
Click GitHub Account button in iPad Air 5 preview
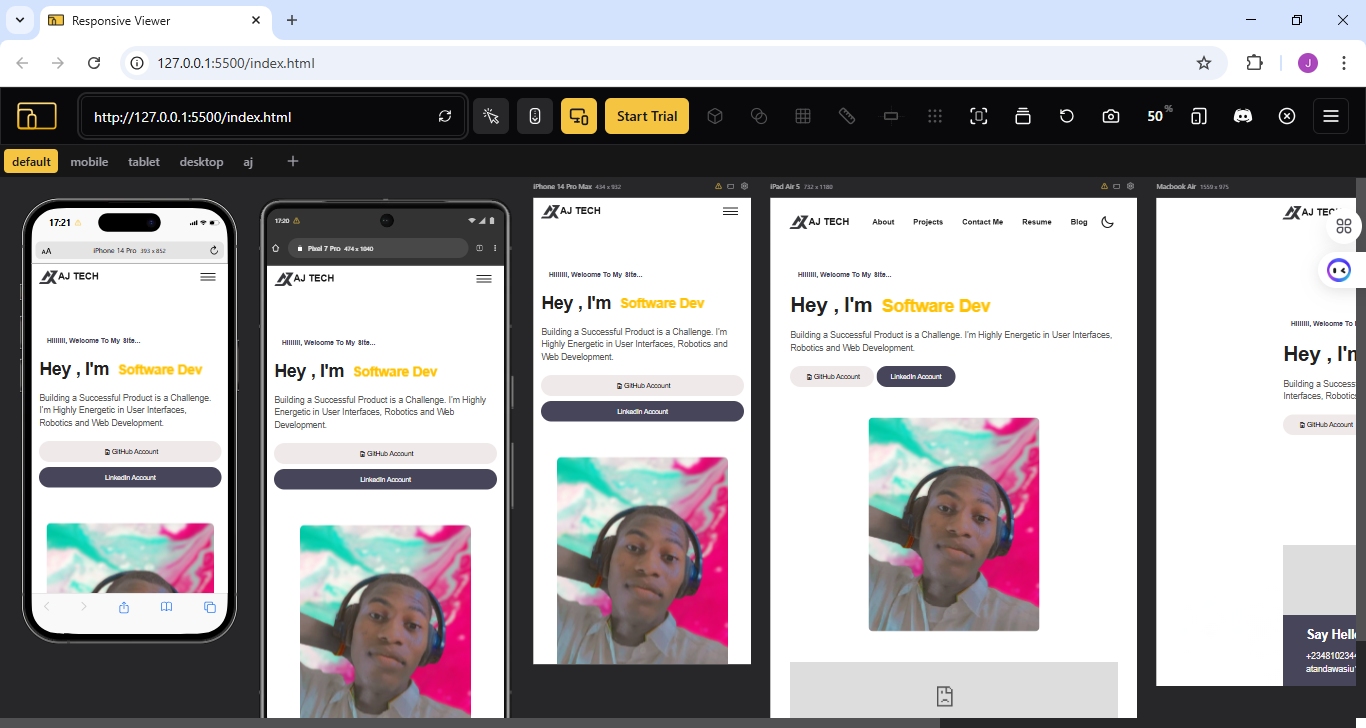click(832, 377)
